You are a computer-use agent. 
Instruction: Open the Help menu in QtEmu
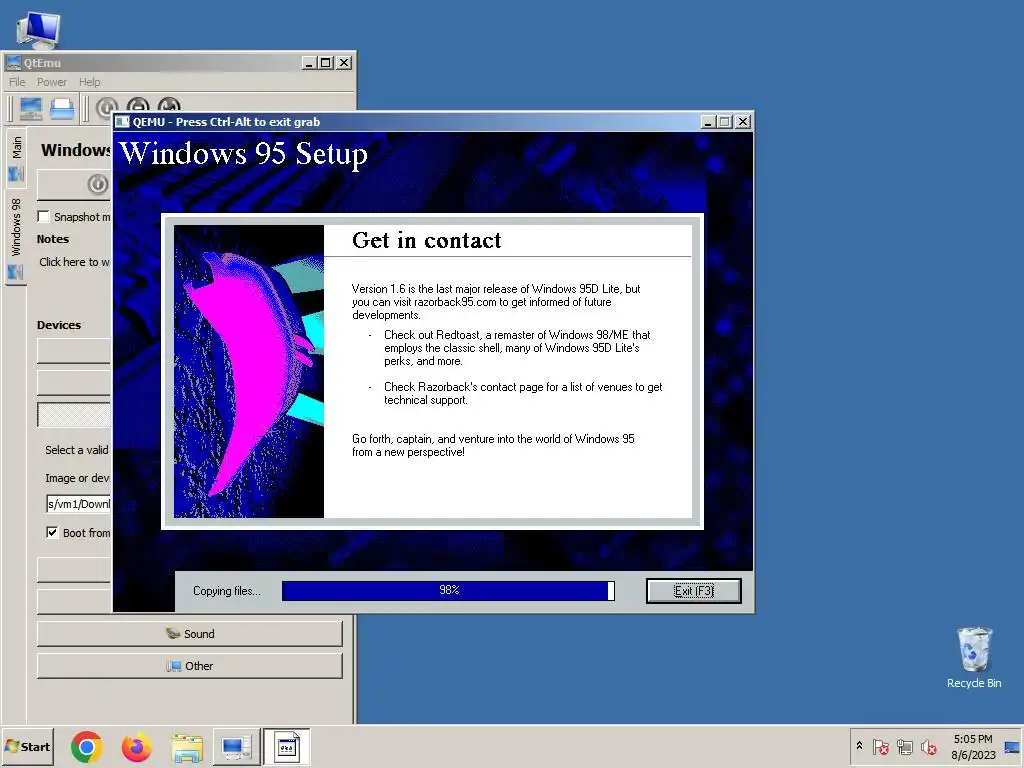tap(89, 82)
